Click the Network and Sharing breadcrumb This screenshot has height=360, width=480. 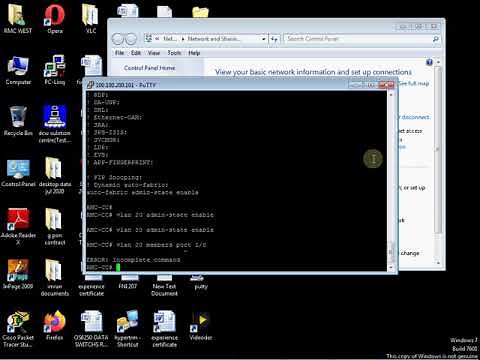coord(213,39)
